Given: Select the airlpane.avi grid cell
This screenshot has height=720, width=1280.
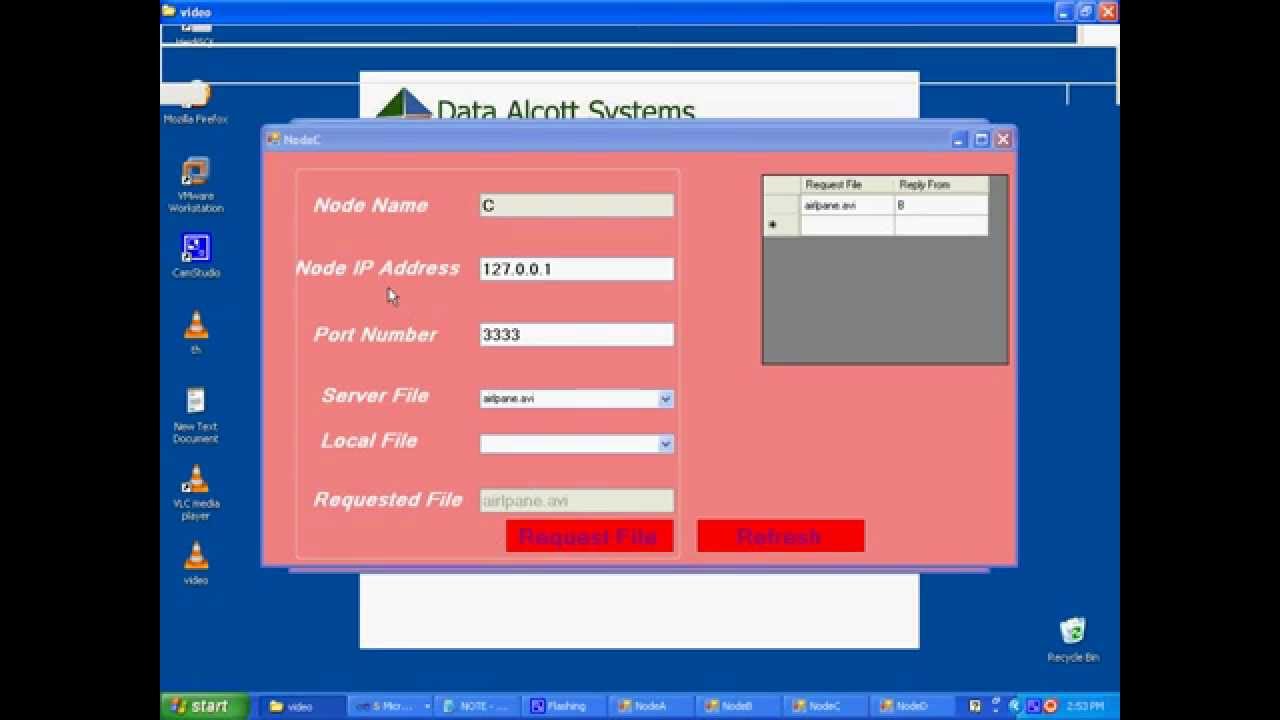Looking at the screenshot, I should click(x=848, y=205).
